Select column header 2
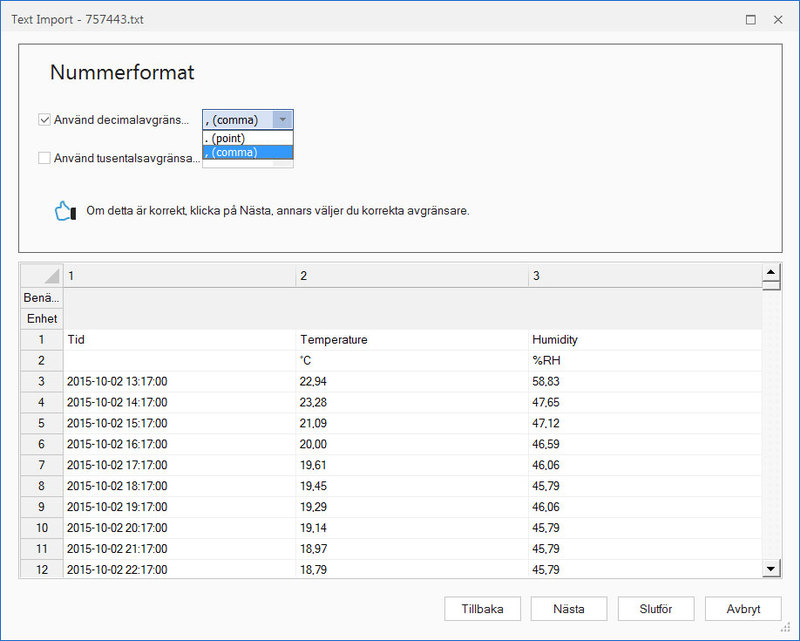 point(412,276)
